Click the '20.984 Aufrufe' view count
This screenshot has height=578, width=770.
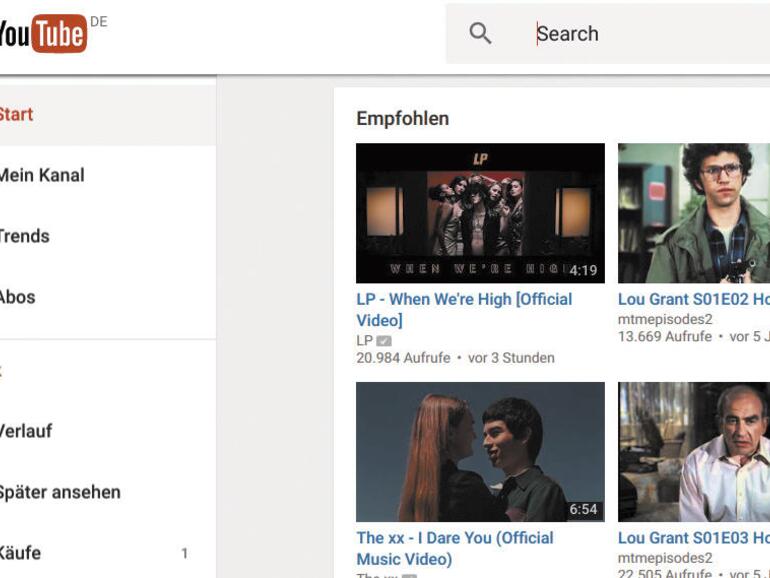403,358
